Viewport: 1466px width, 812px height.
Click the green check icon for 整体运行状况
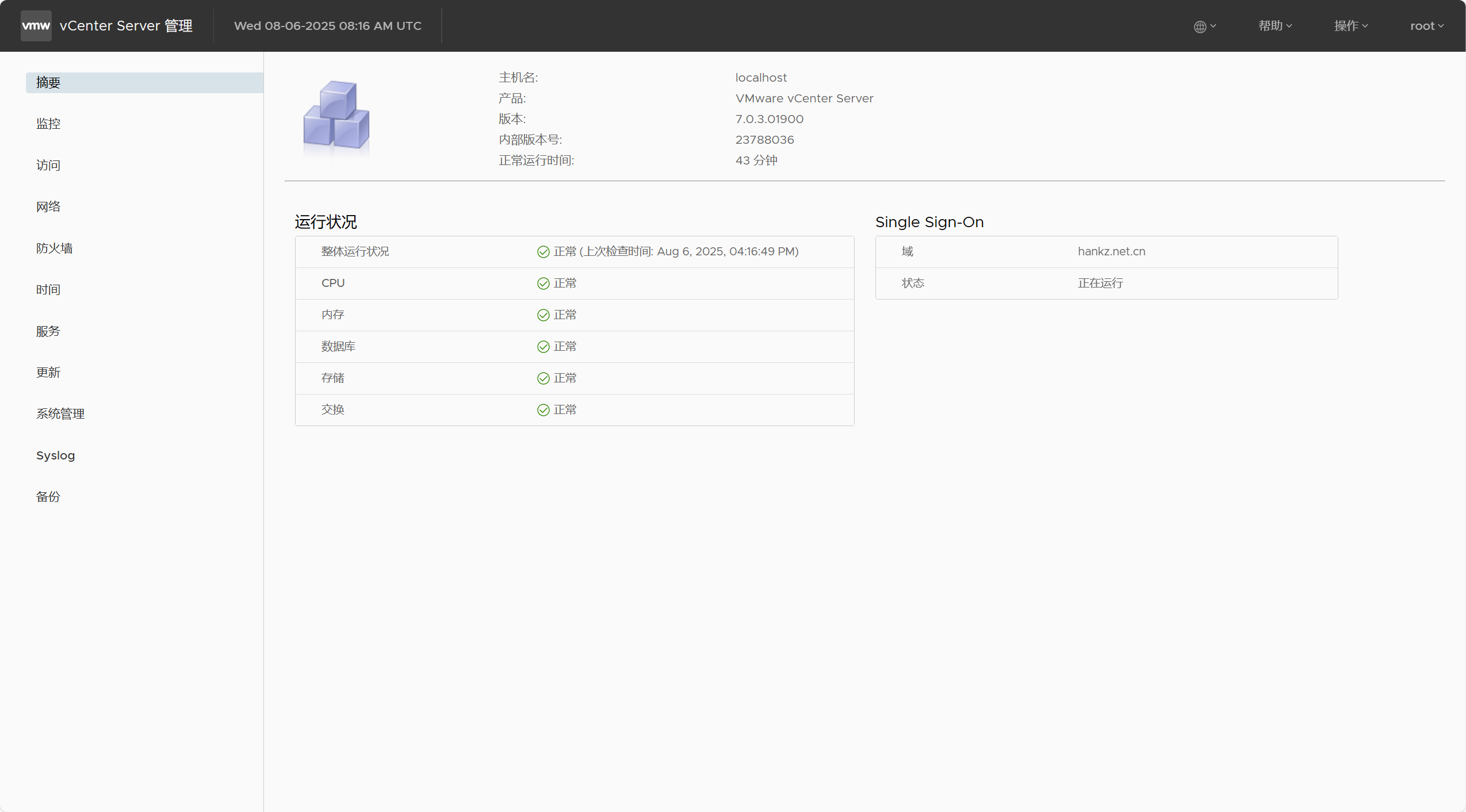(x=543, y=252)
